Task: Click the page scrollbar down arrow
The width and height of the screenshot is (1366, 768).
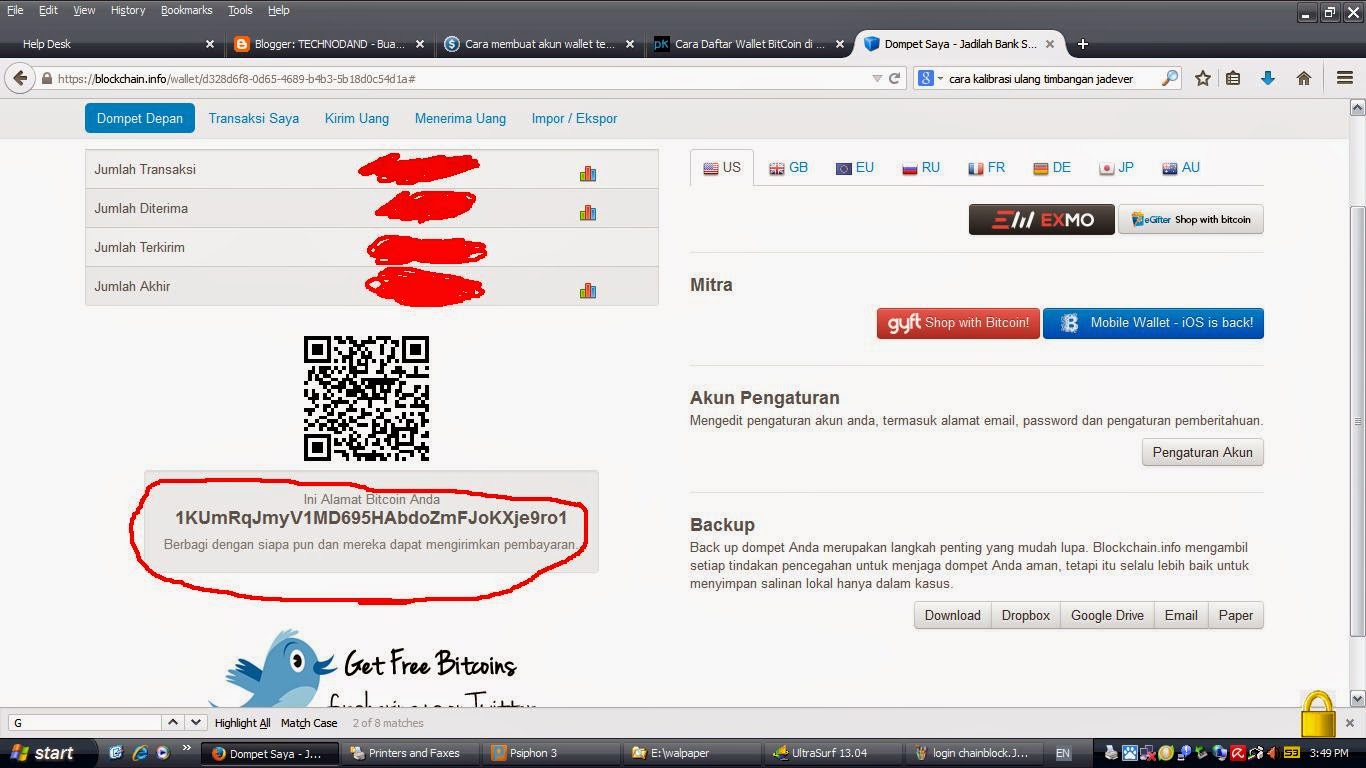Action: point(1357,698)
